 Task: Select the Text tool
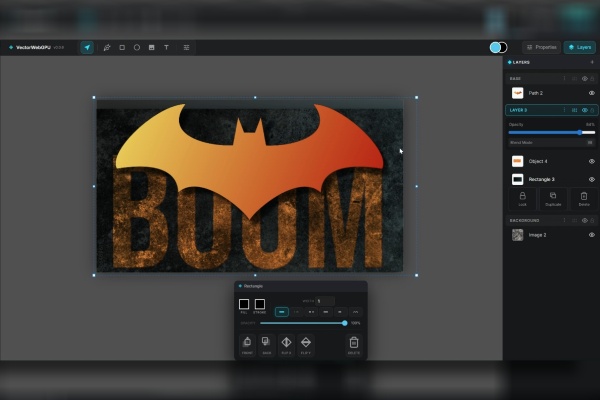[166, 47]
